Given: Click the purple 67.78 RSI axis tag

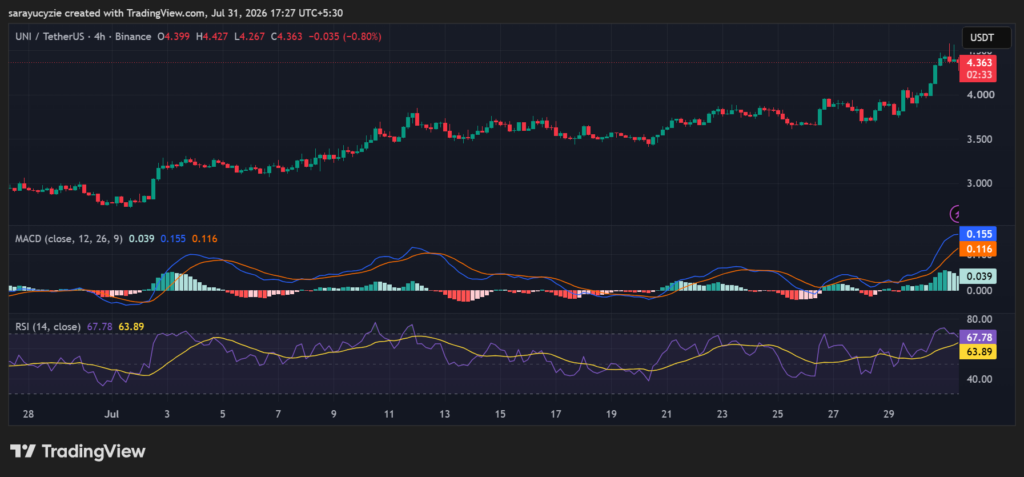Looking at the screenshot, I should click(978, 337).
